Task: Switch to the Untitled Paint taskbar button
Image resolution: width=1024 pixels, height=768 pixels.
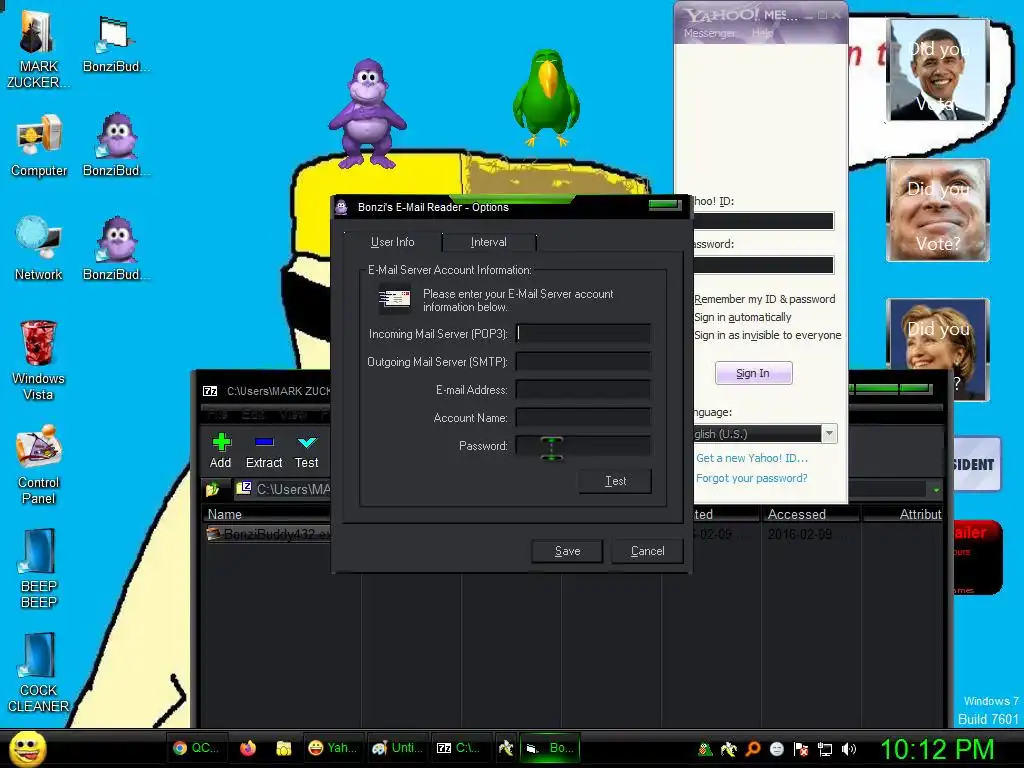Action: coord(397,748)
